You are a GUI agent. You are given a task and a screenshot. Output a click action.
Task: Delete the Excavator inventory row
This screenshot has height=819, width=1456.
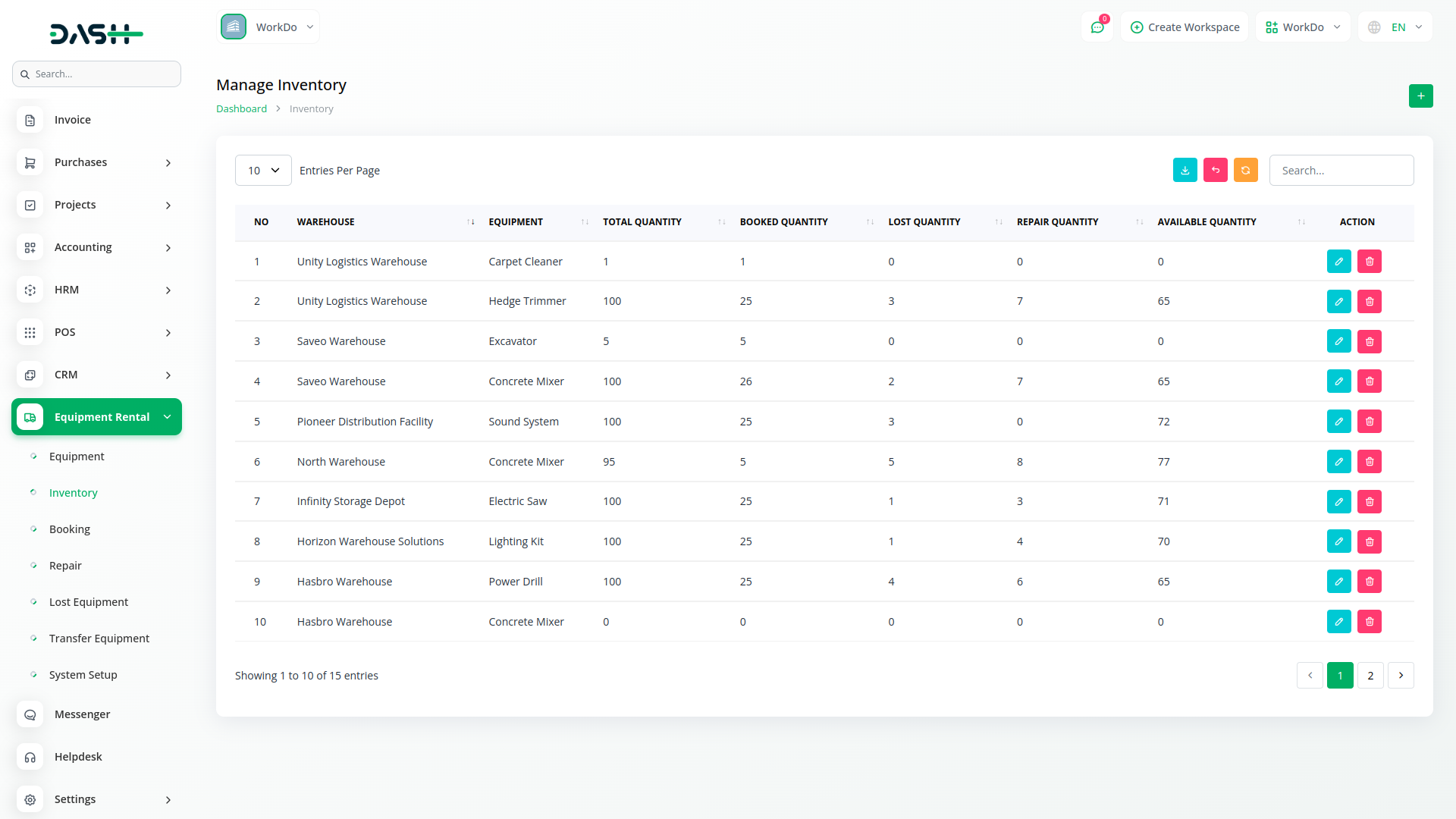1369,342
